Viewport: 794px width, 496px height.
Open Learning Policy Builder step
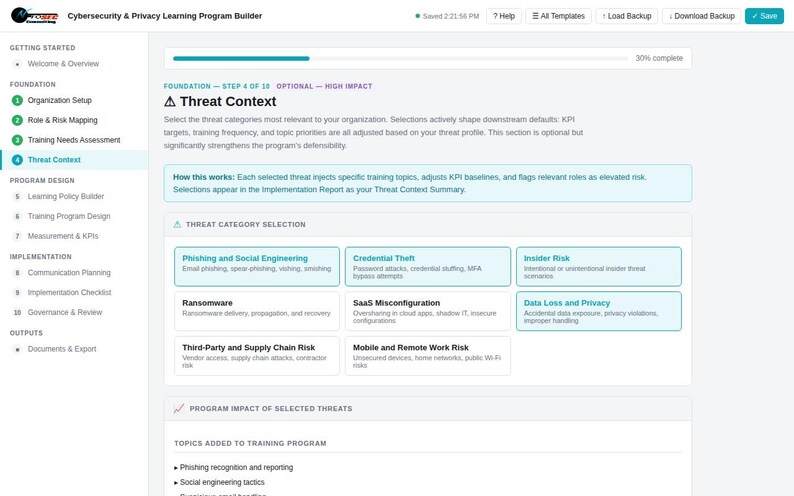[74, 196]
